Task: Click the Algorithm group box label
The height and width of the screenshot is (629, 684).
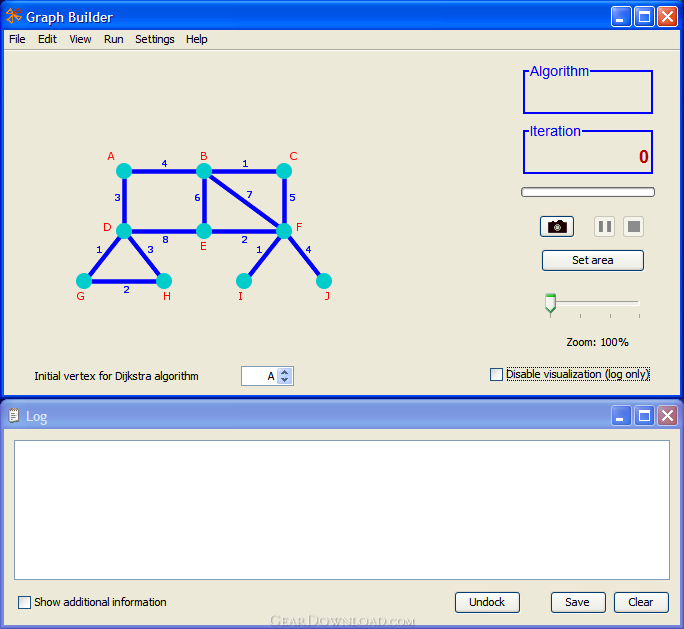Action: 559,71
